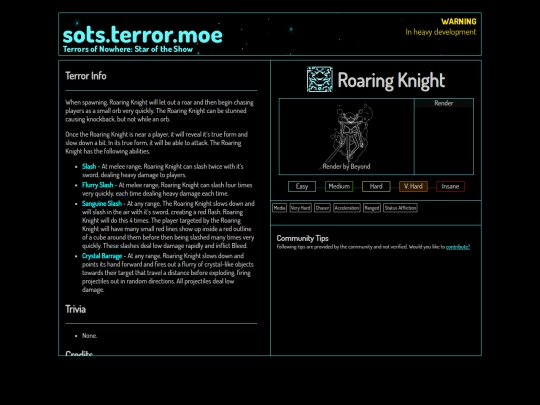Click the Ranged tag

(372, 208)
